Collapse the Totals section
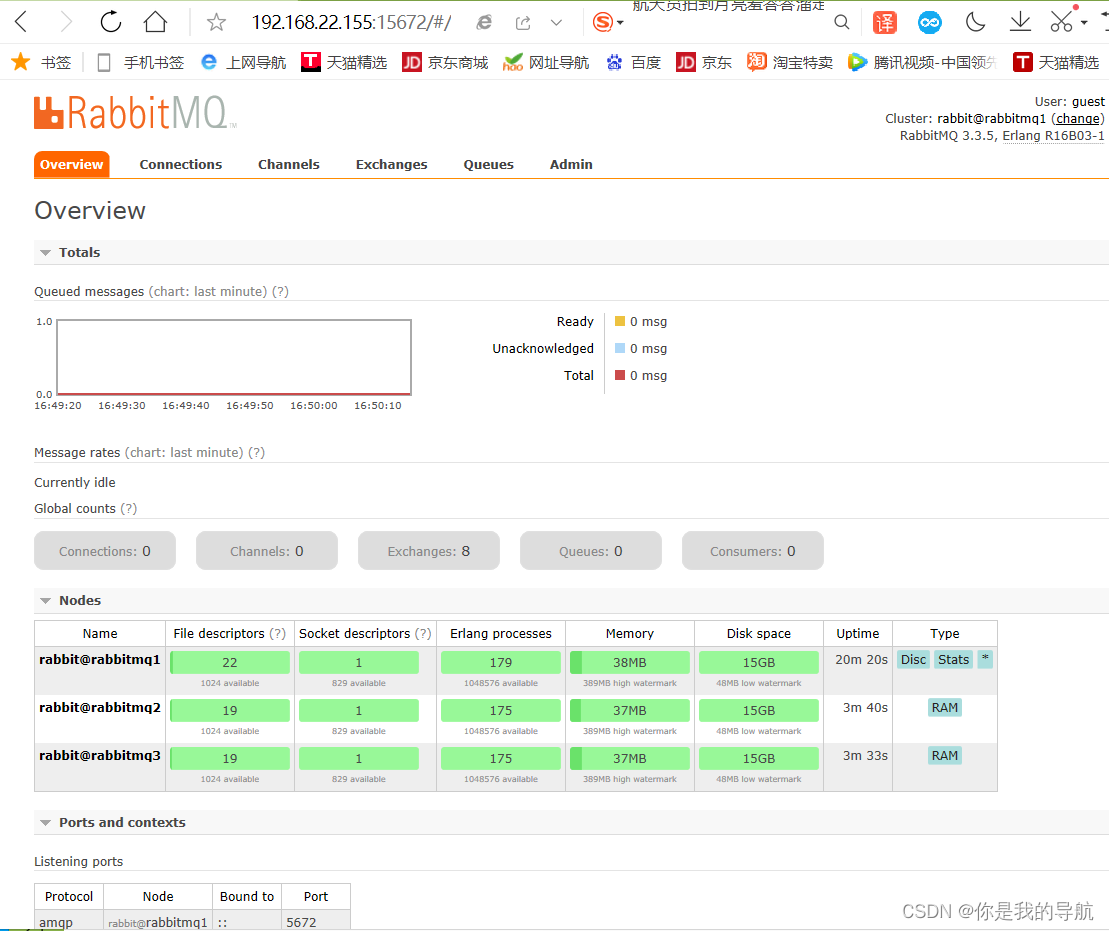 [x=45, y=252]
